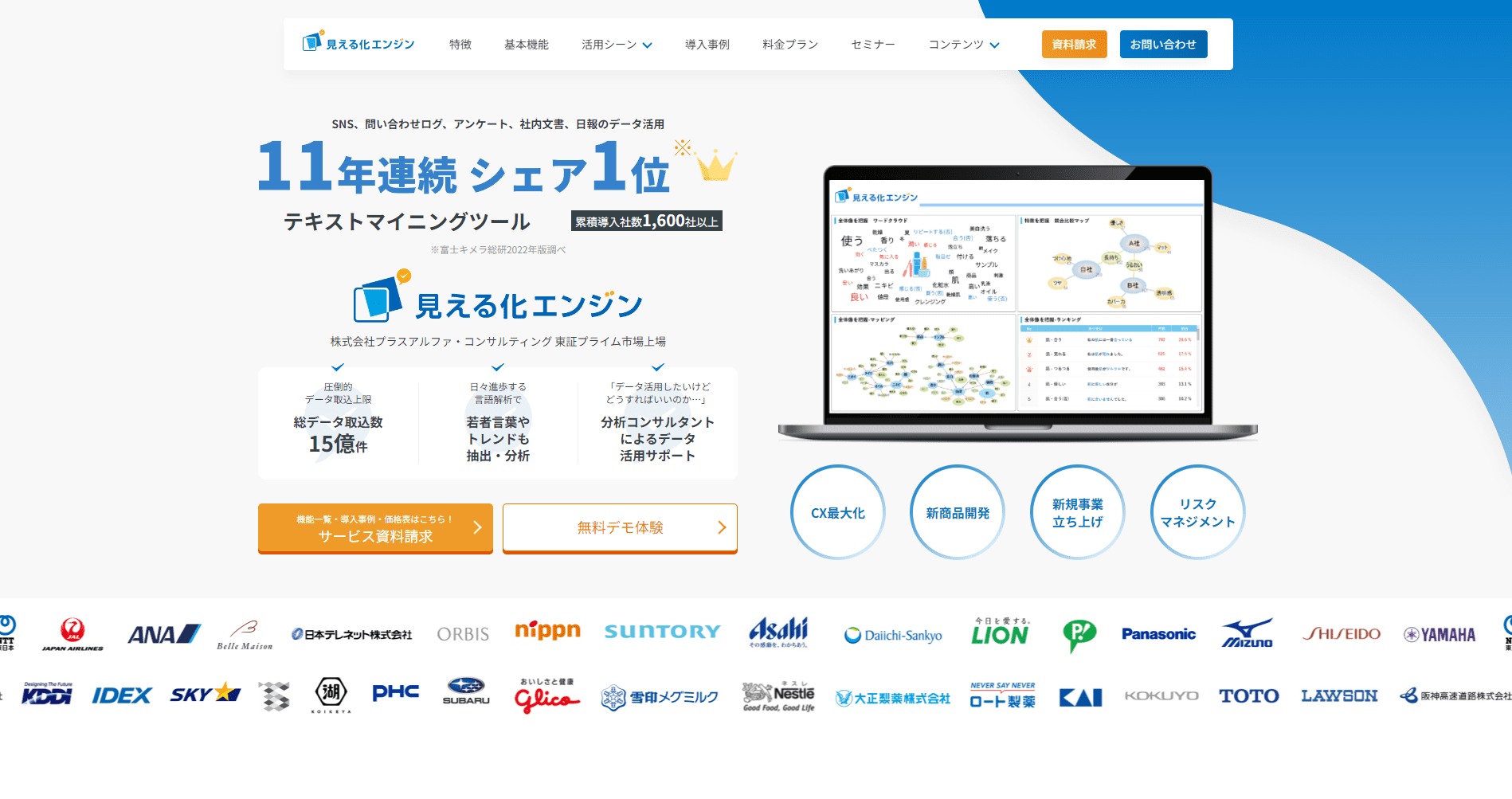Click the Glico logo

546,696
